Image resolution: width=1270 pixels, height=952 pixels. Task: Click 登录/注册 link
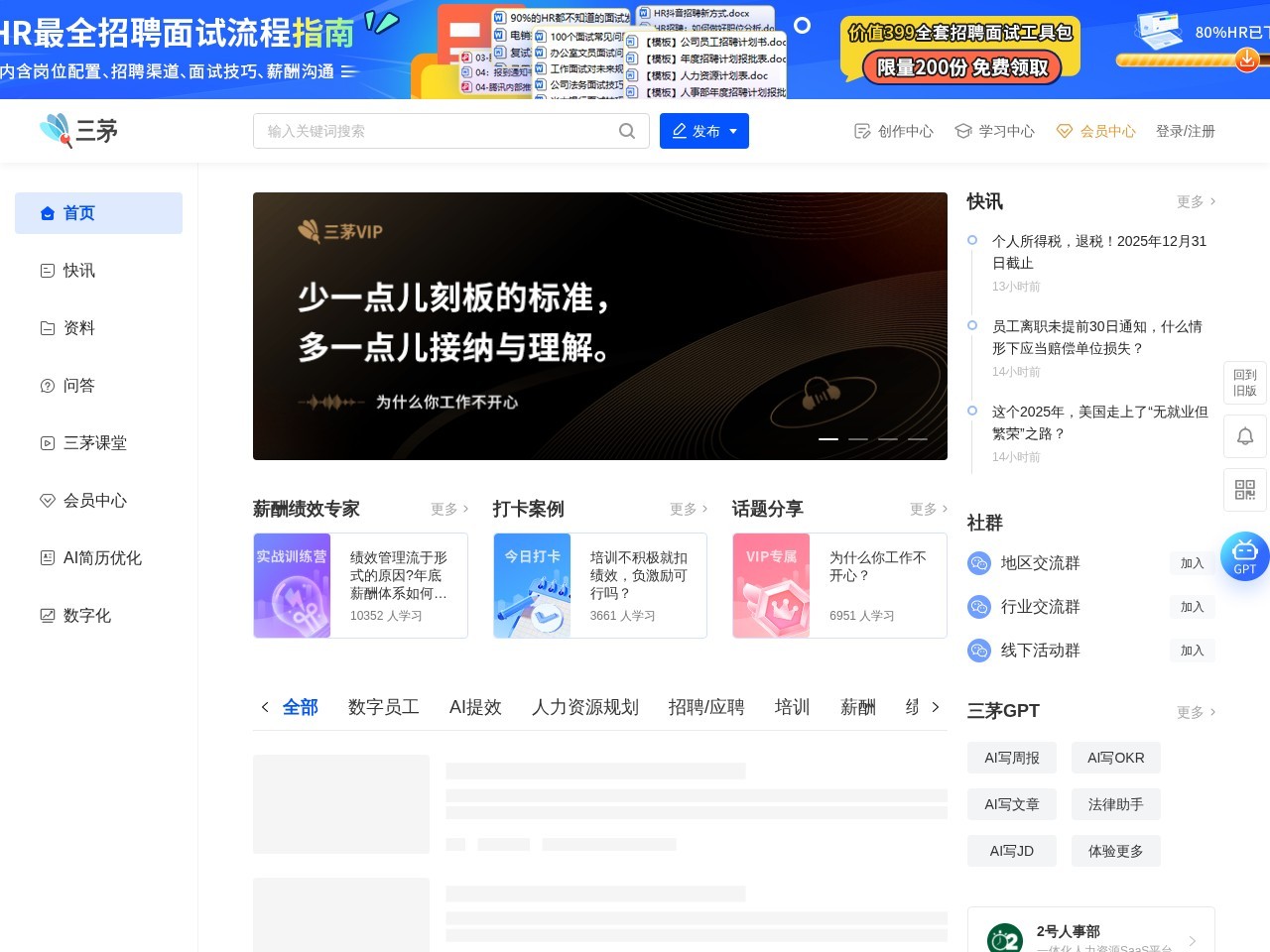(x=1186, y=130)
